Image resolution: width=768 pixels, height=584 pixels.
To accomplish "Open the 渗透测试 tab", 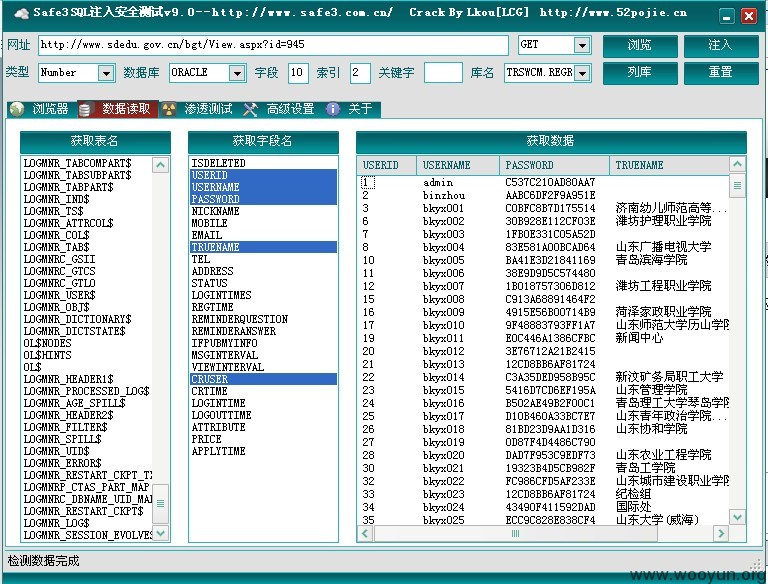I will tap(199, 109).
